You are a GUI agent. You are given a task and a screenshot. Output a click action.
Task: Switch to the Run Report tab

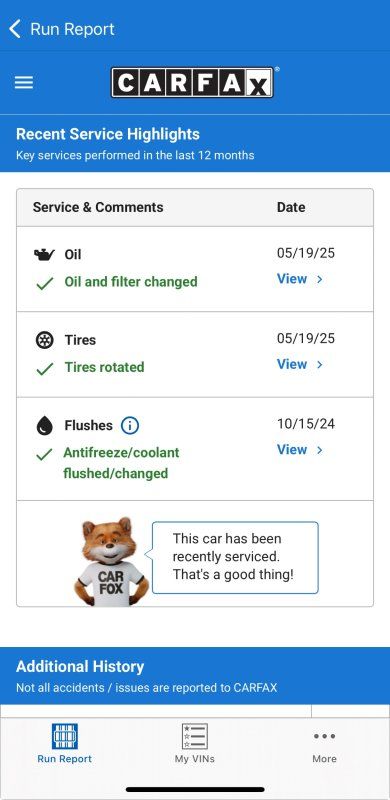[x=64, y=743]
